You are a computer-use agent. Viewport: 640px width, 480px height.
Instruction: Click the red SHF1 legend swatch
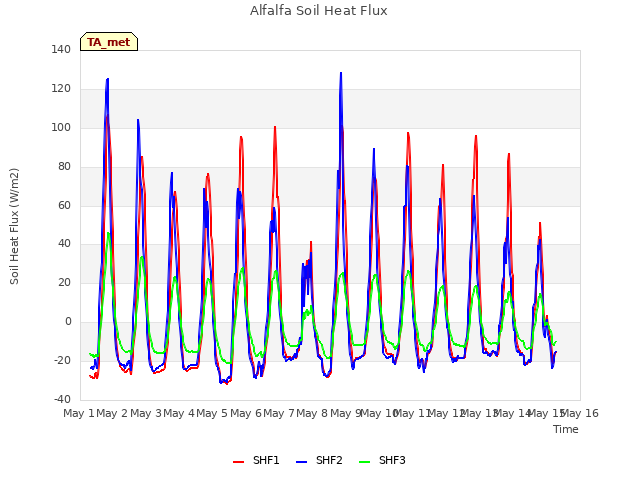(238, 462)
